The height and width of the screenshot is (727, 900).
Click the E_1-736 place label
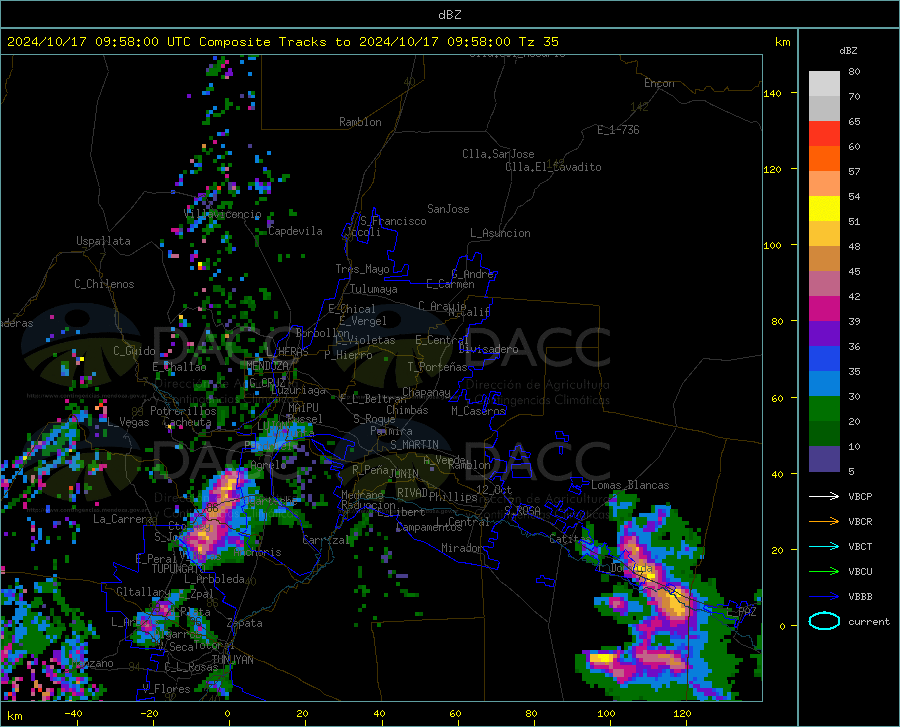(618, 130)
